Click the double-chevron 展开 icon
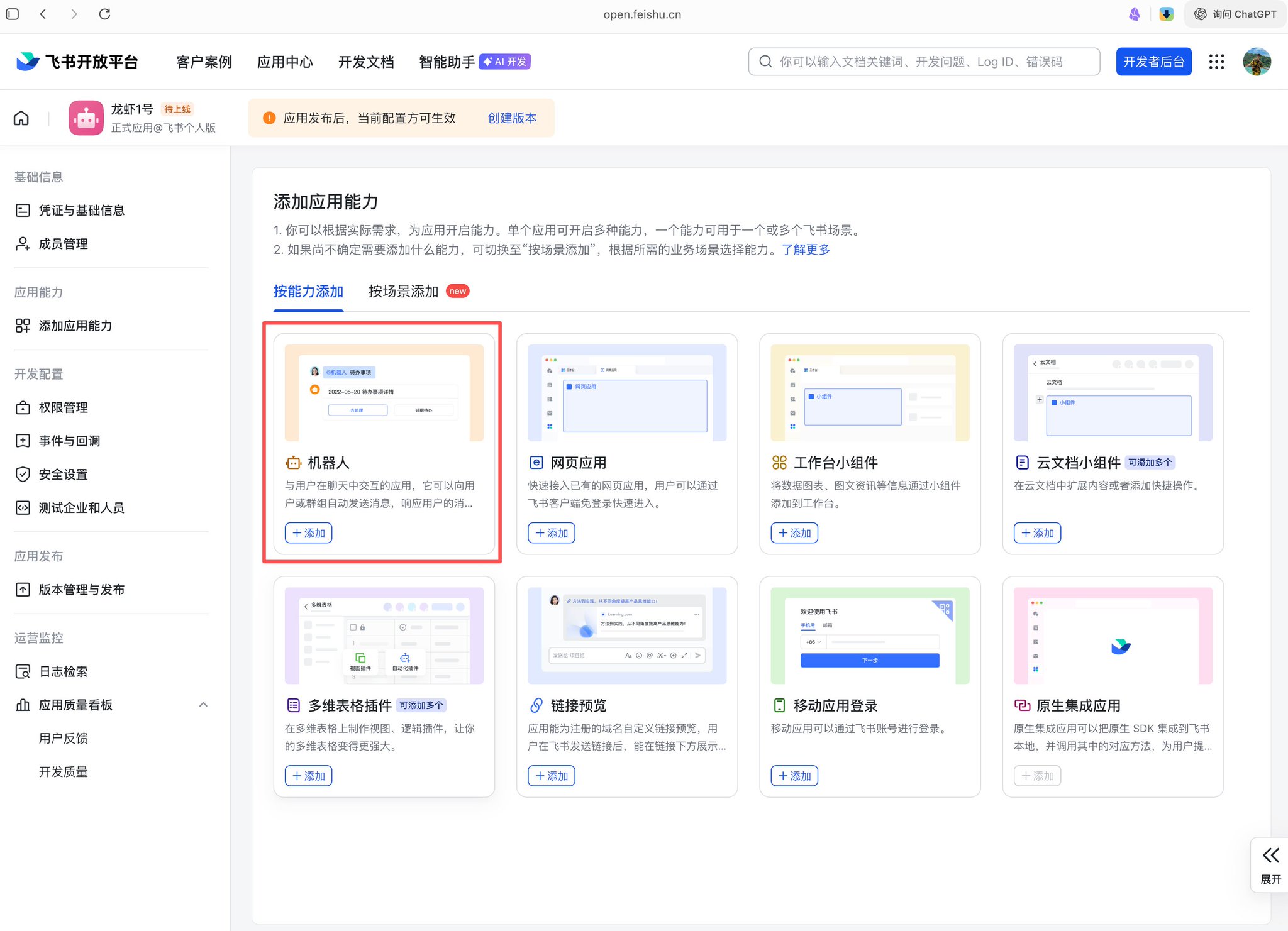The height and width of the screenshot is (931, 1288). 1270,855
